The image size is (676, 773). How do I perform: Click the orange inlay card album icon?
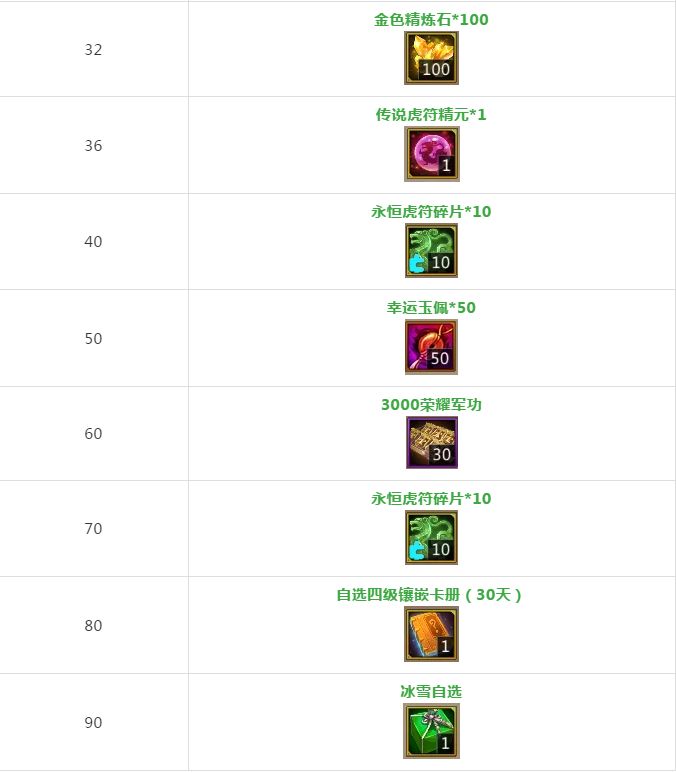(x=431, y=634)
